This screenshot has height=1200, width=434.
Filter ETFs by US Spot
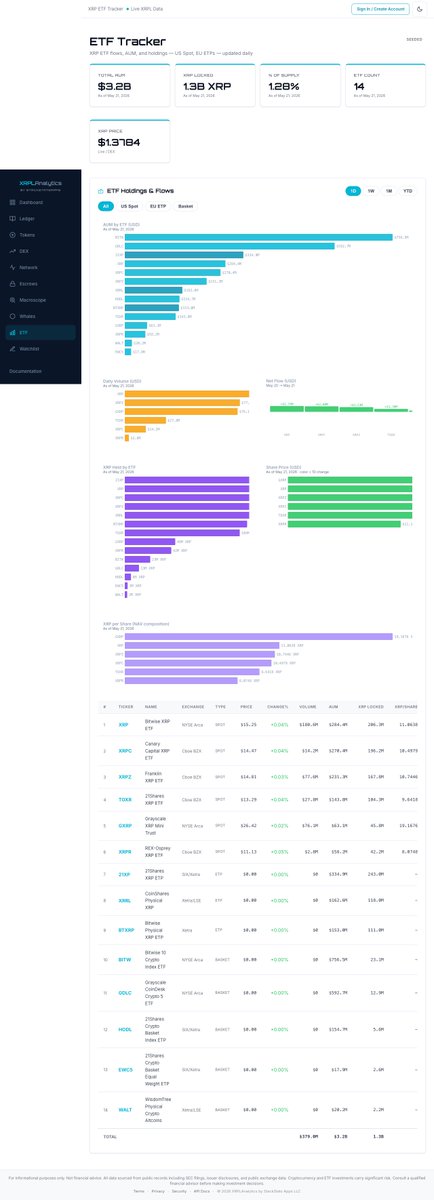coord(130,206)
